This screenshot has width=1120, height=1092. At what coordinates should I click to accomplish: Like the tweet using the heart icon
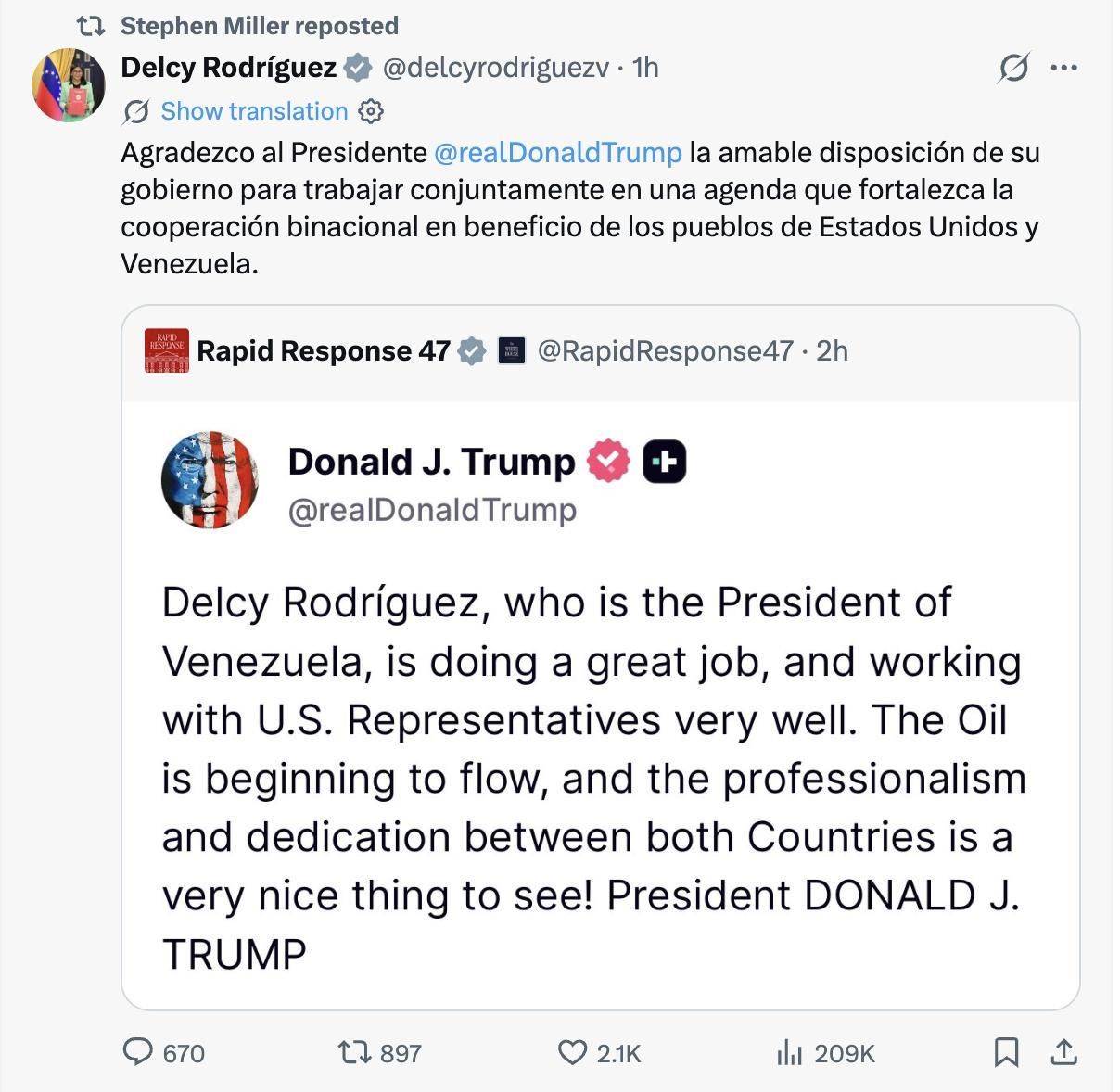[575, 1053]
